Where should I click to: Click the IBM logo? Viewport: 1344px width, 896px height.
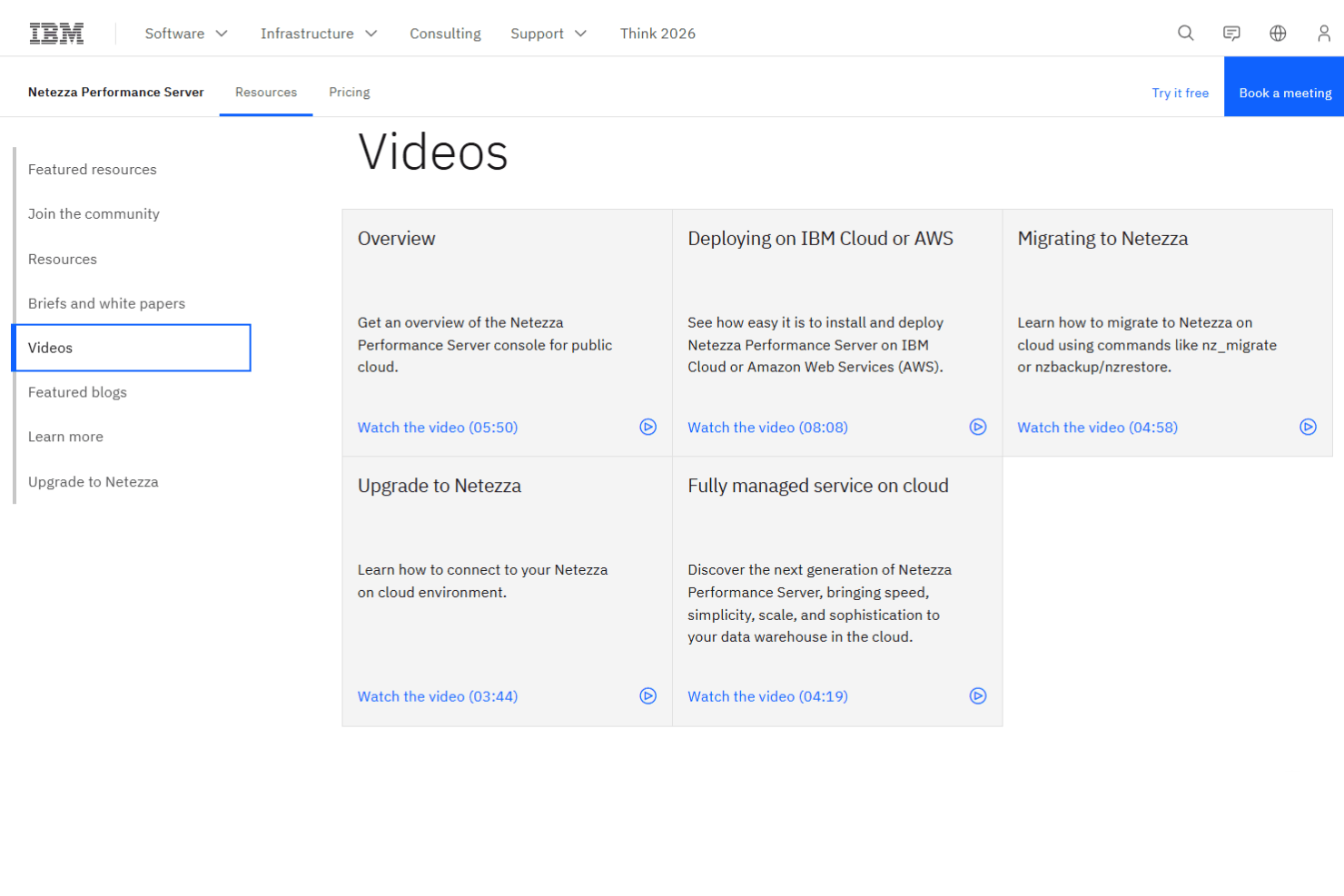pos(56,34)
